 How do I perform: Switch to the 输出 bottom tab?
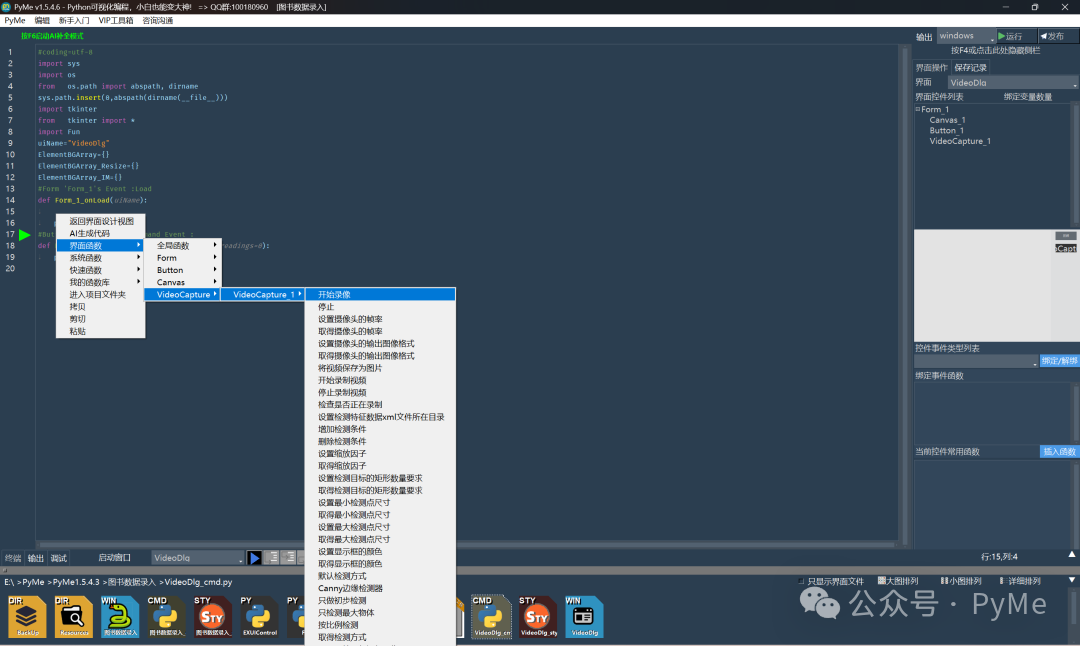point(35,558)
